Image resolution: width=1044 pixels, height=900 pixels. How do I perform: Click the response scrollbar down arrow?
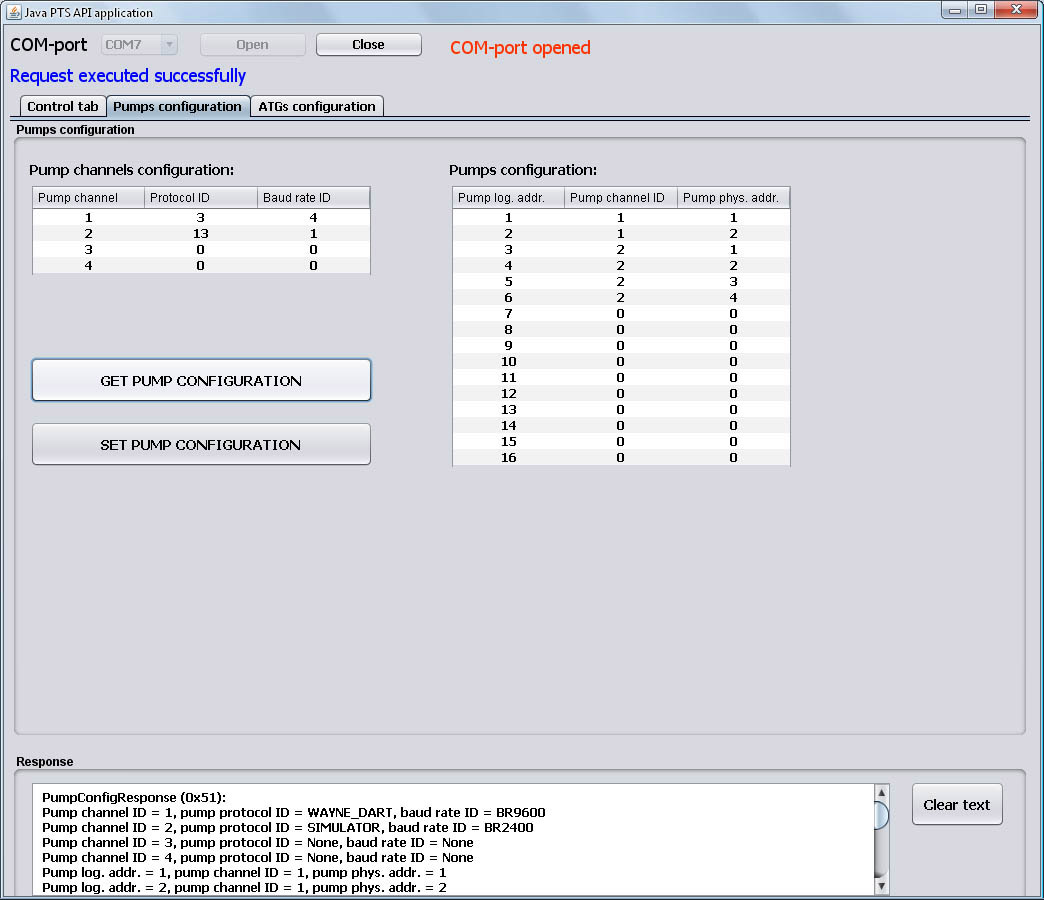click(881, 886)
